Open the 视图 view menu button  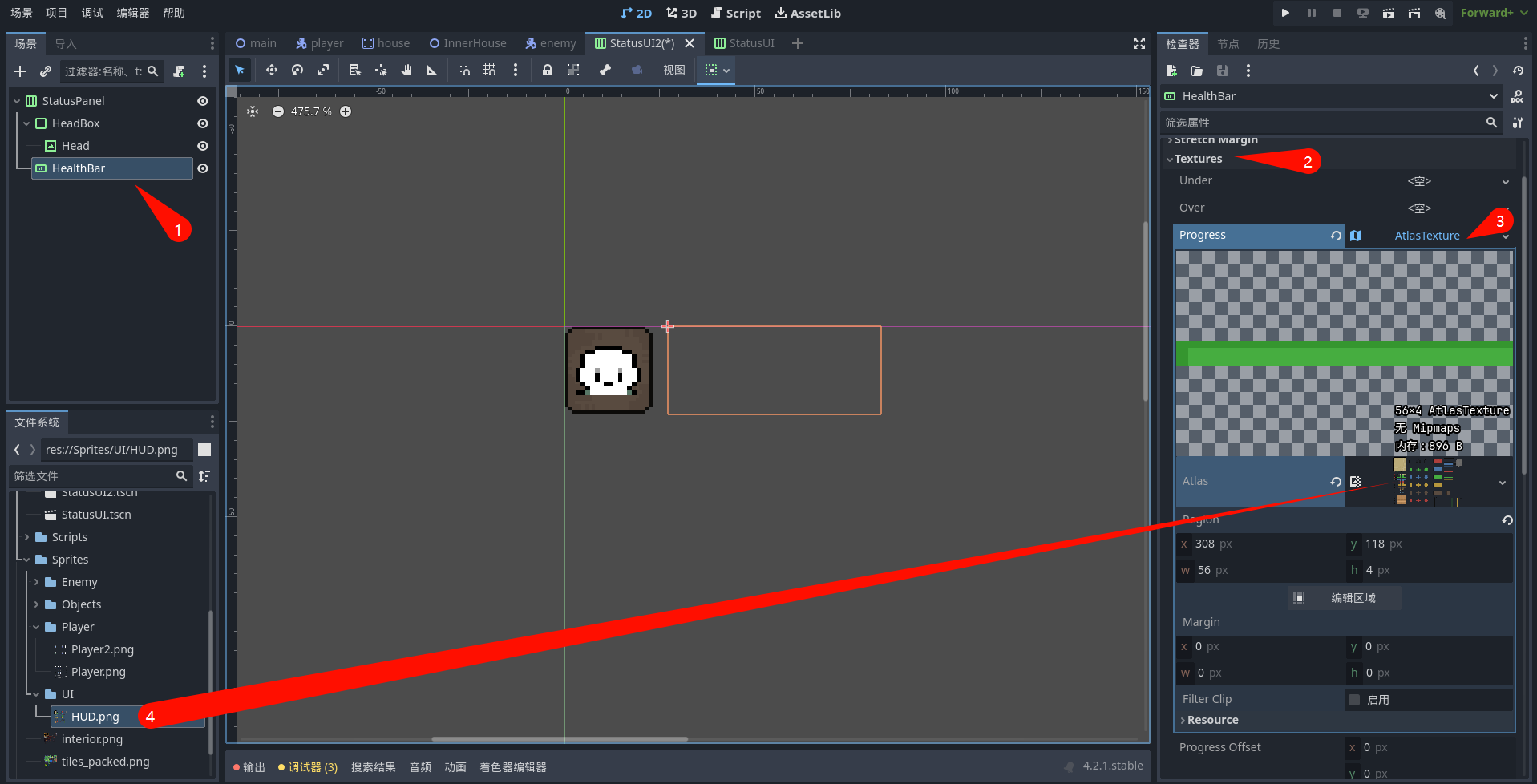[673, 70]
